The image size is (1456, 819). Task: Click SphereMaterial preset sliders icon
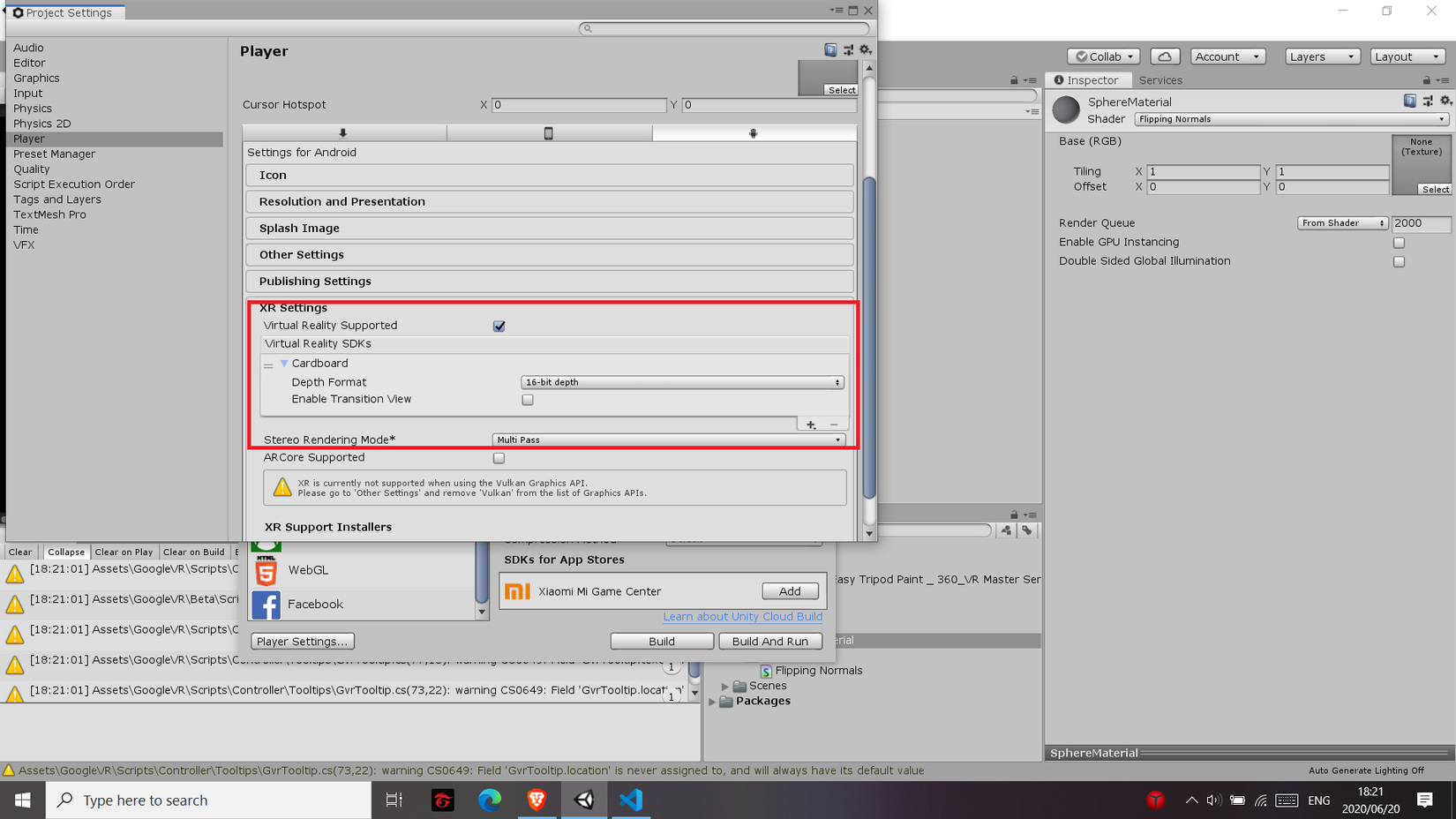[1428, 101]
